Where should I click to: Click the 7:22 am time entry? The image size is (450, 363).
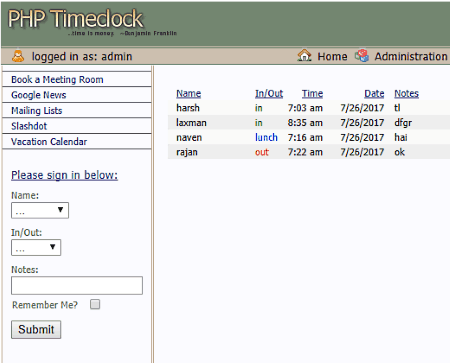tap(305, 152)
